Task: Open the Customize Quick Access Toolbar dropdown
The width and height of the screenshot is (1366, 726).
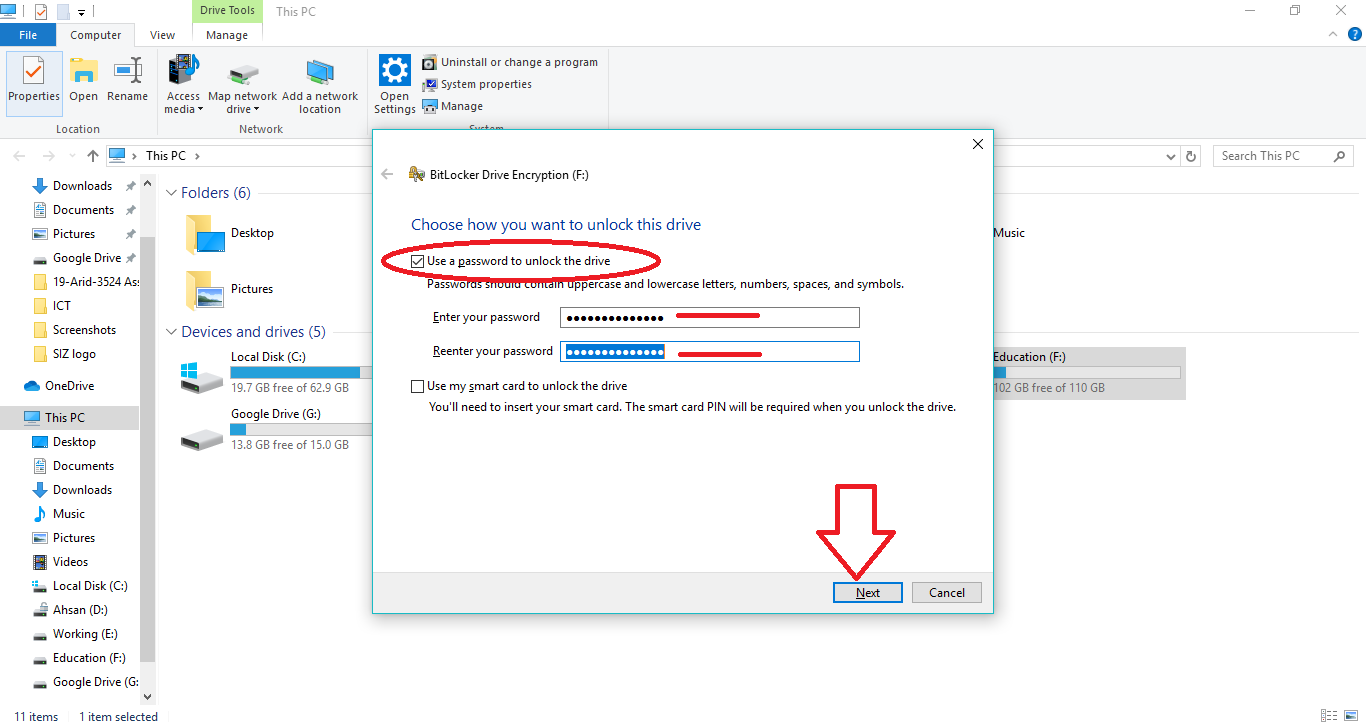Action: point(81,12)
